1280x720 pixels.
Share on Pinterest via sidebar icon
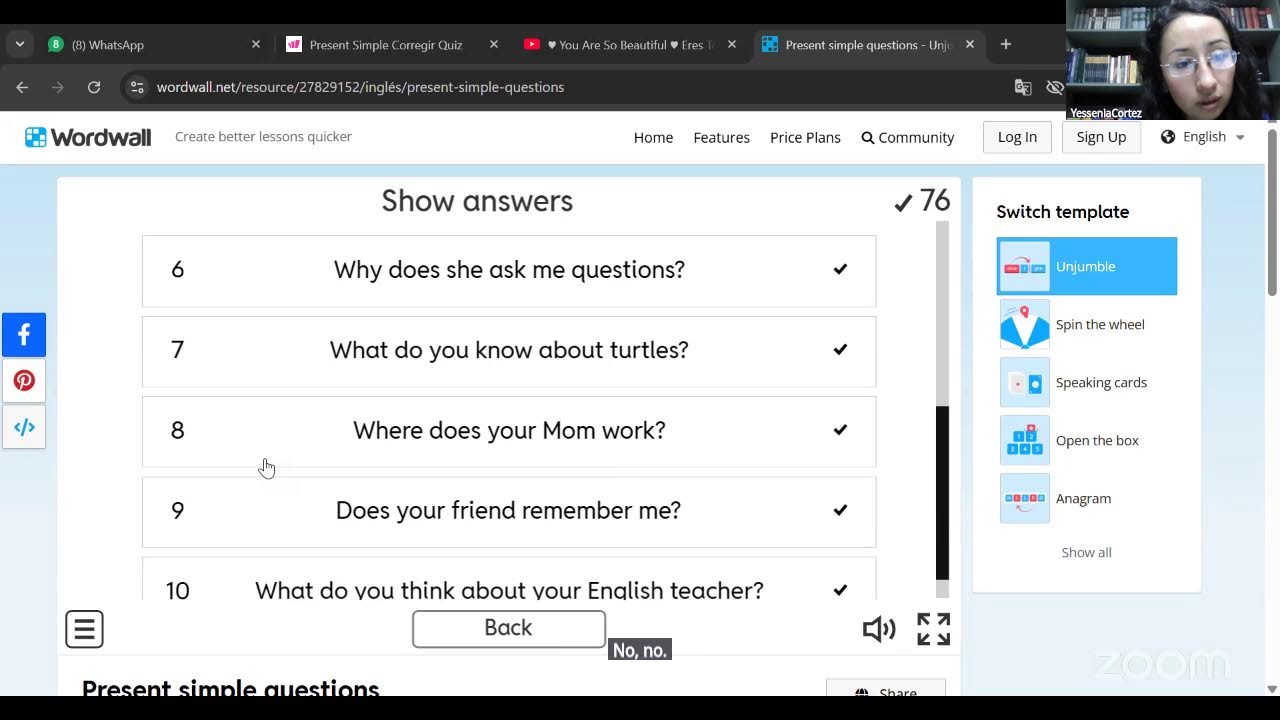[24, 380]
